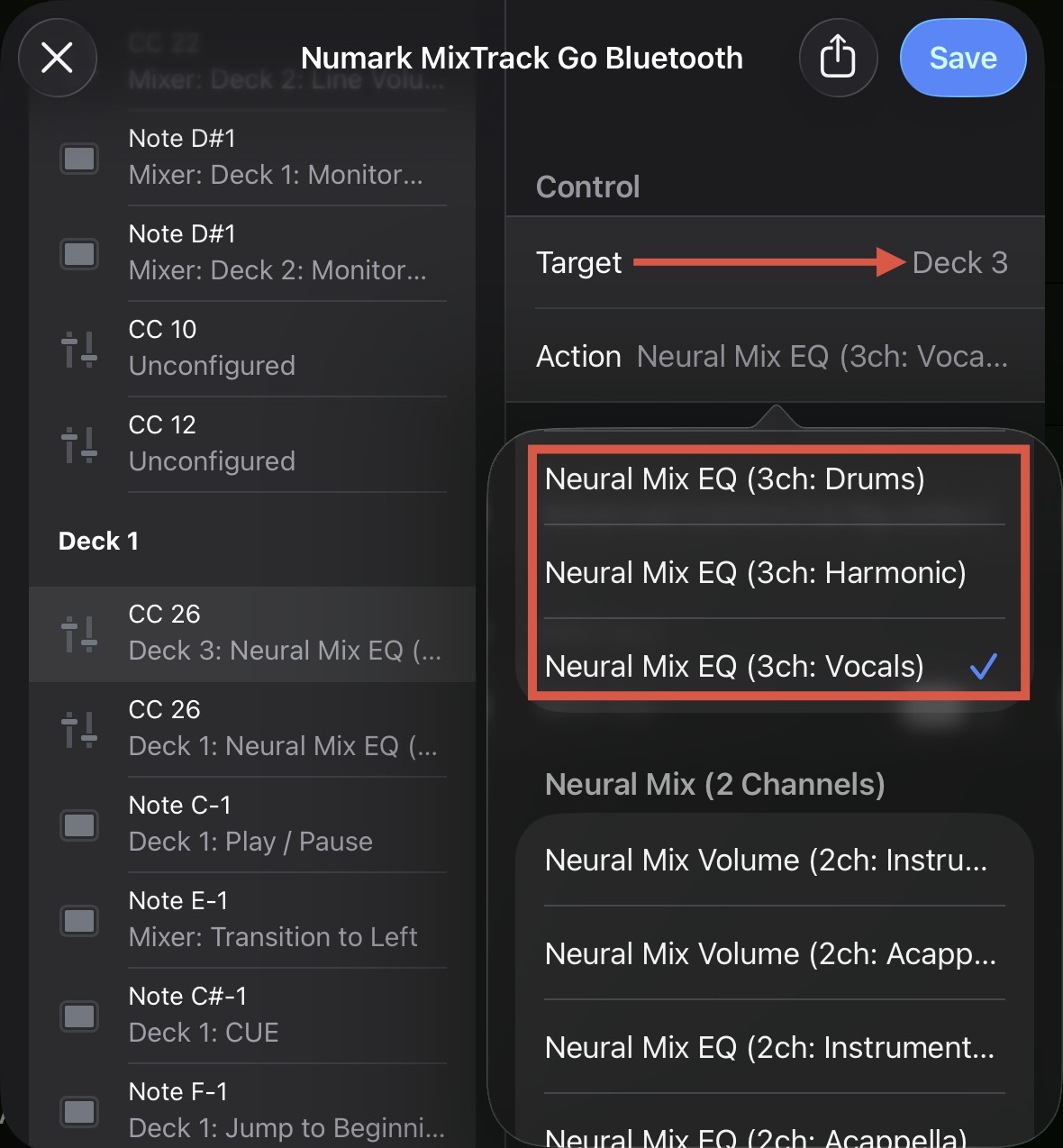Save the MIDI mapping

963,58
